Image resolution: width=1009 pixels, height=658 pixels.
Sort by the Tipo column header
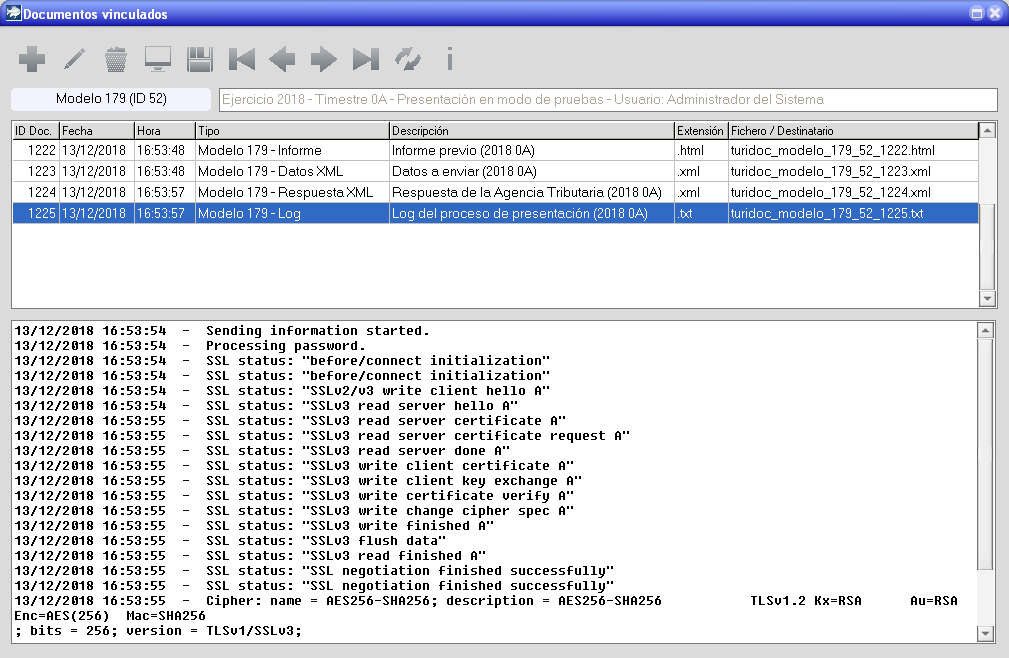tap(291, 131)
